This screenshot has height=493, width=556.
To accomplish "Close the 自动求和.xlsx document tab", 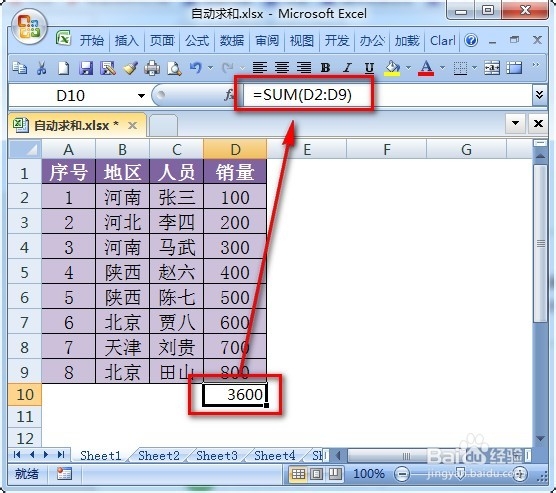I will tap(132, 125).
